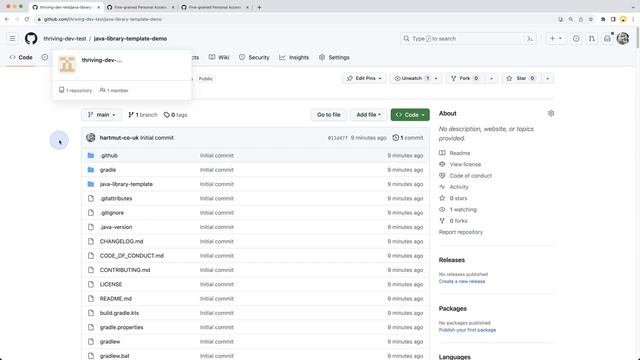Click Report repository link
This screenshot has width=640, height=360.
pos(461,232)
